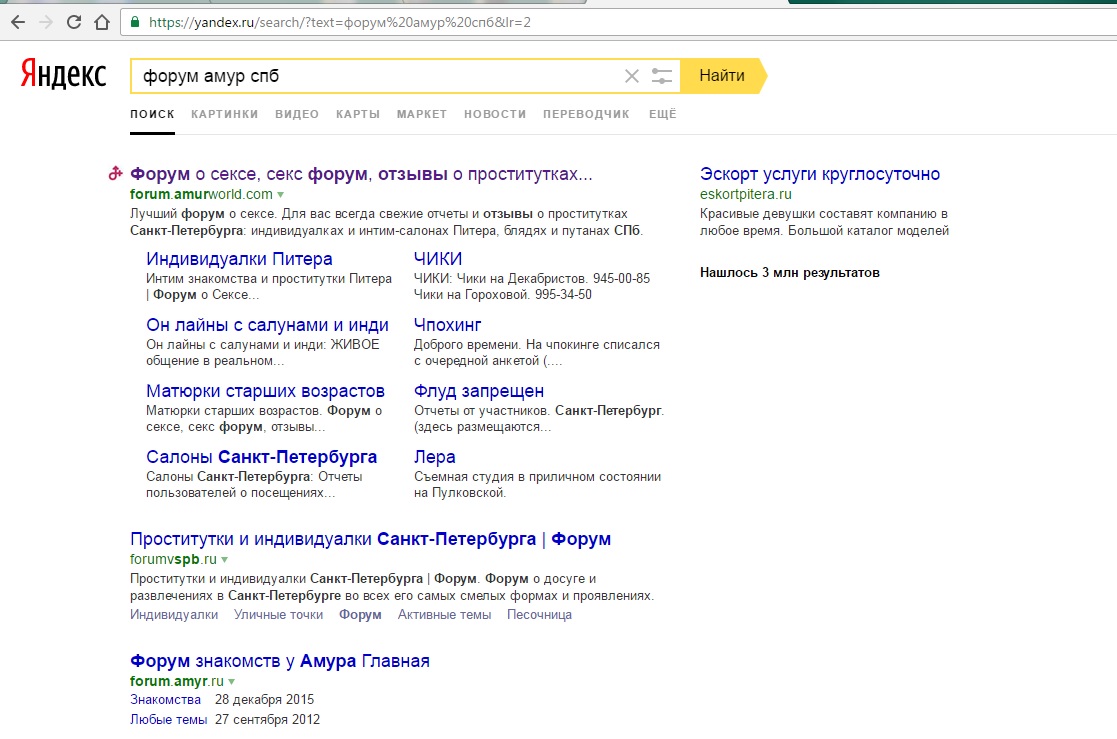Open the Флуд запрещен sitelink

[479, 391]
